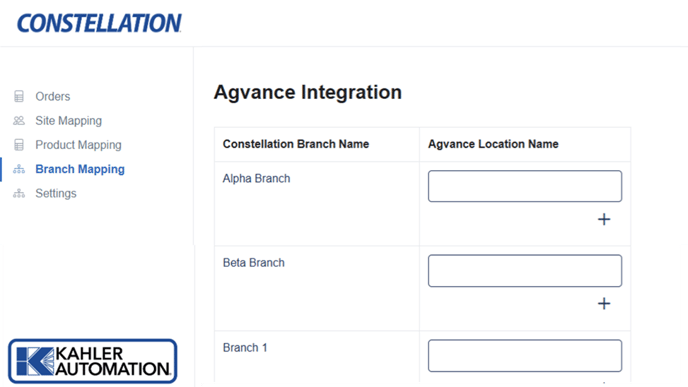The image size is (688, 387).
Task: Open Product Mapping section
Action: pyautogui.click(x=79, y=145)
